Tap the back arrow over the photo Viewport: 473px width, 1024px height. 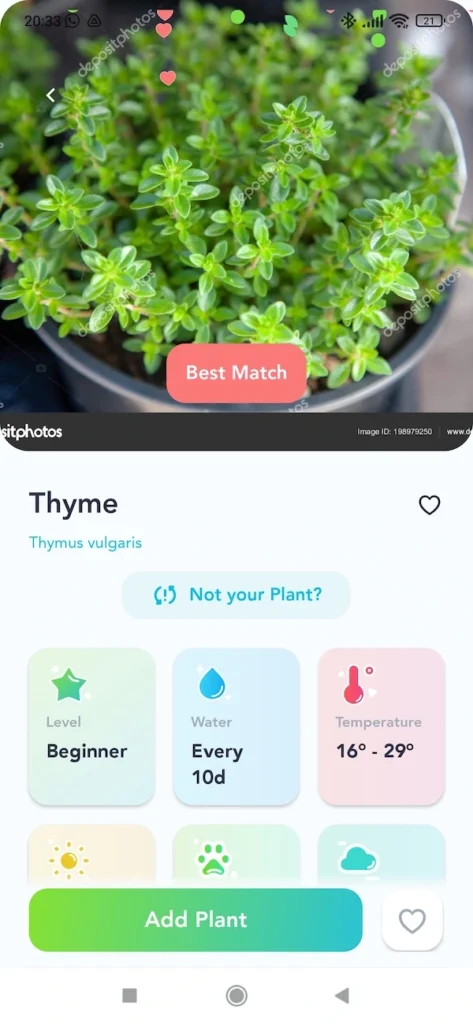(50, 95)
